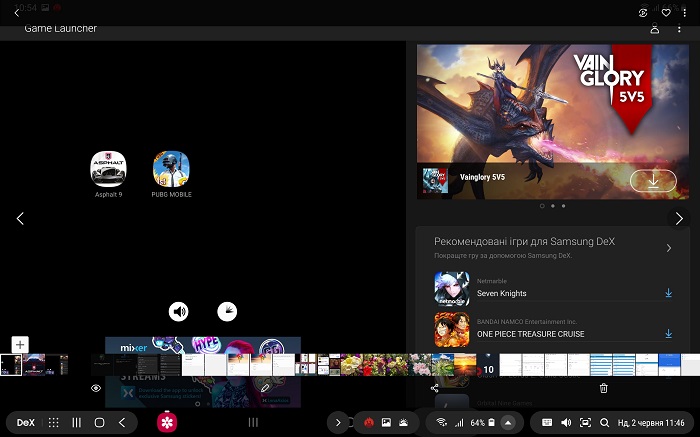Open Wi-Fi status in quick panel
Screen dimensions: 700x437
click(x=442, y=423)
